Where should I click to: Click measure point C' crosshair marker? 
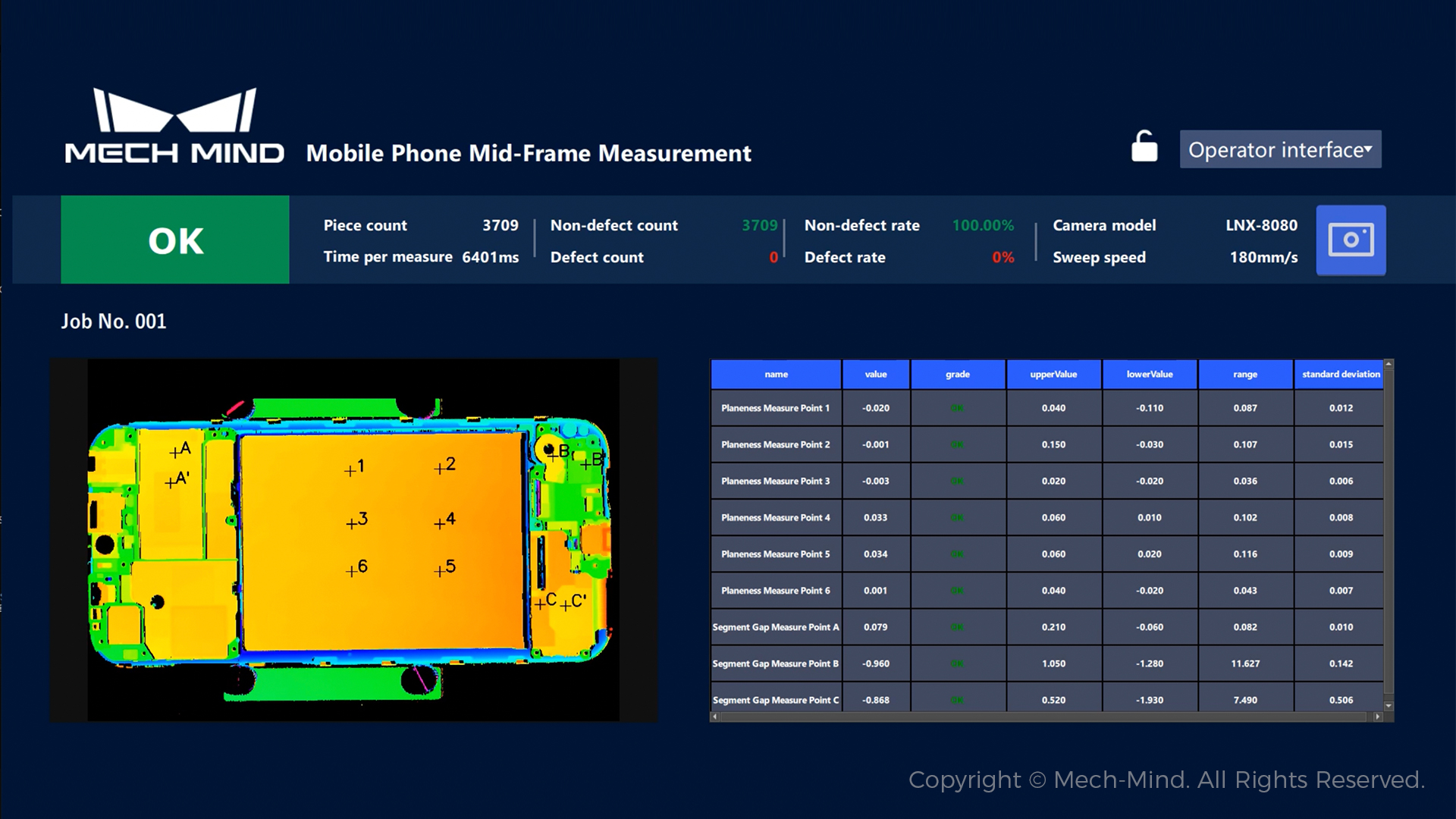(x=565, y=606)
